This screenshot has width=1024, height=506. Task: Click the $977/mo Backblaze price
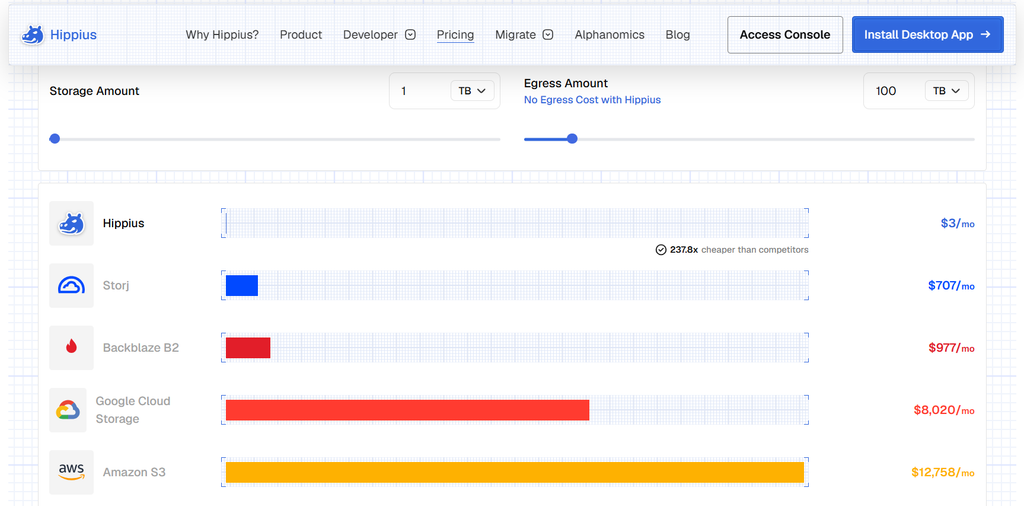click(952, 348)
